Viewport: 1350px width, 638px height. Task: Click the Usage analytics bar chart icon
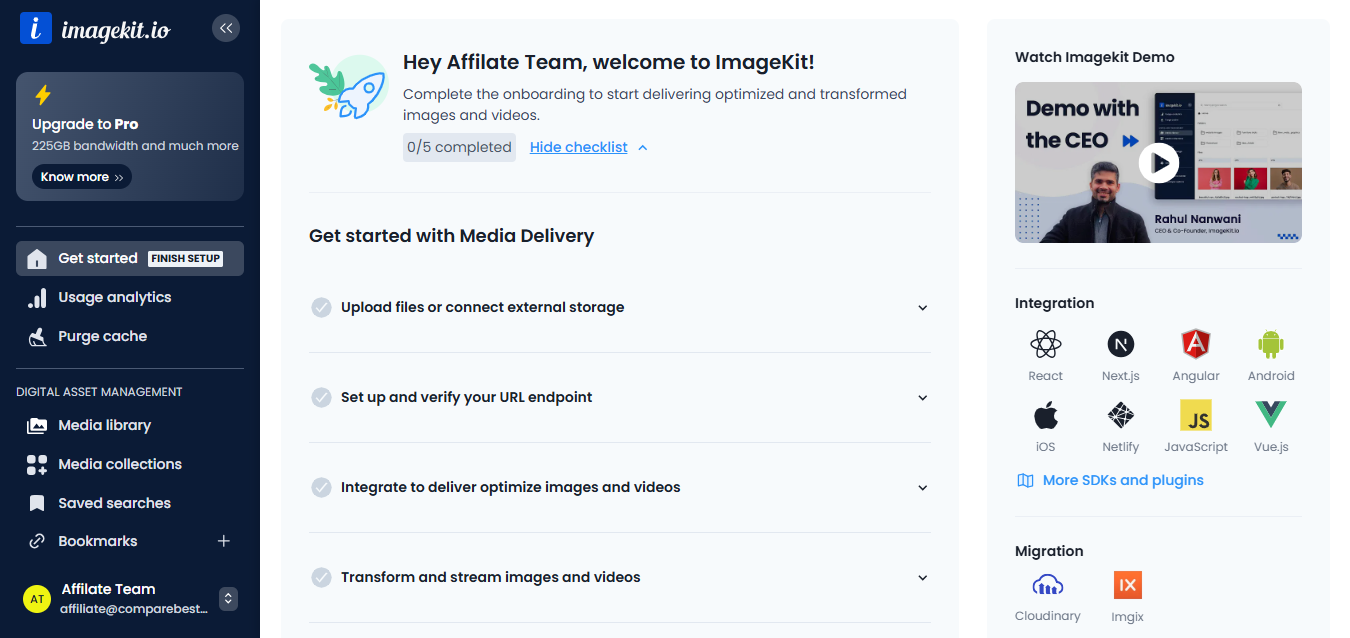[37, 298]
